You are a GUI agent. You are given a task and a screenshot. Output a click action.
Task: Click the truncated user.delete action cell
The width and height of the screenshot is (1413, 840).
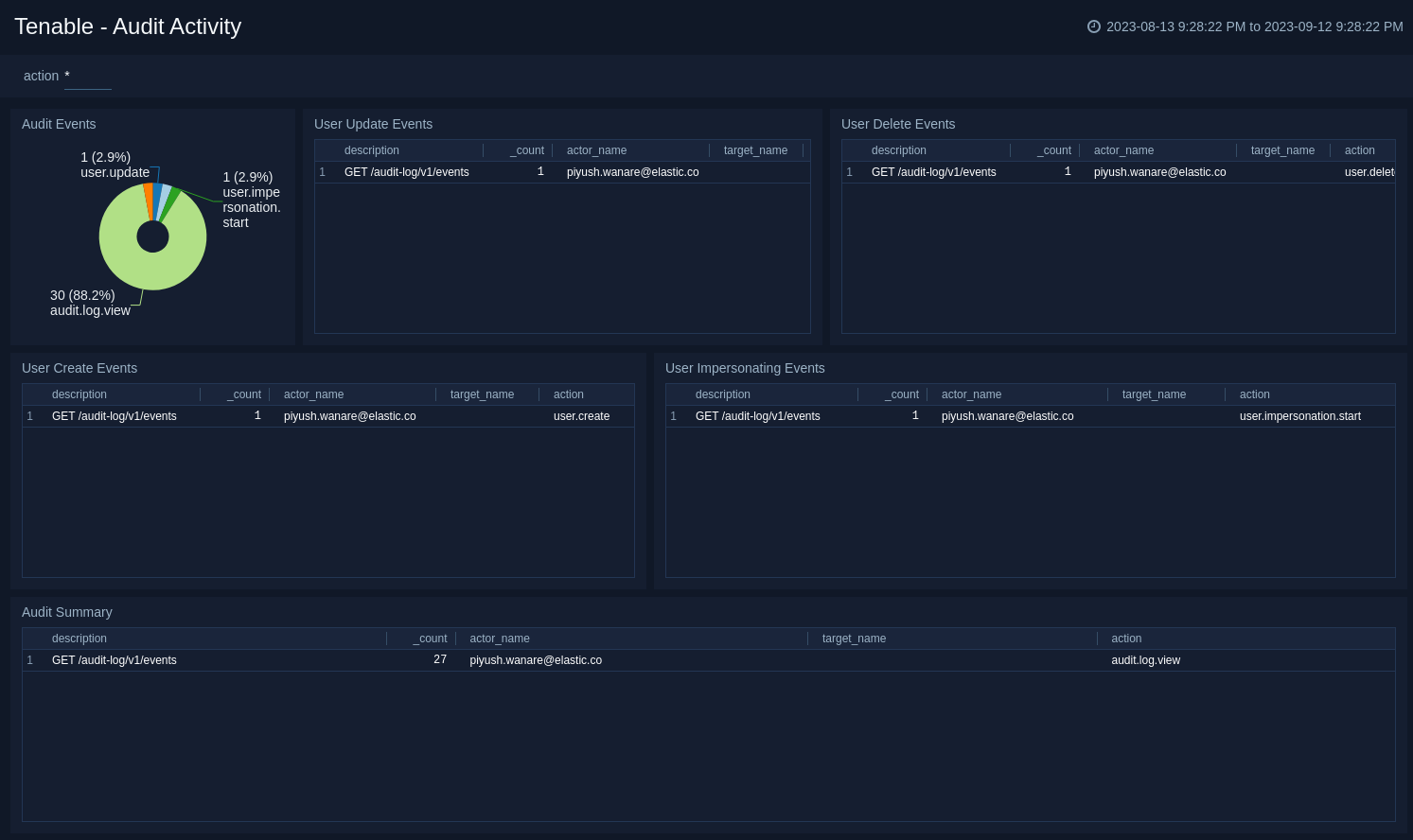point(1369,172)
